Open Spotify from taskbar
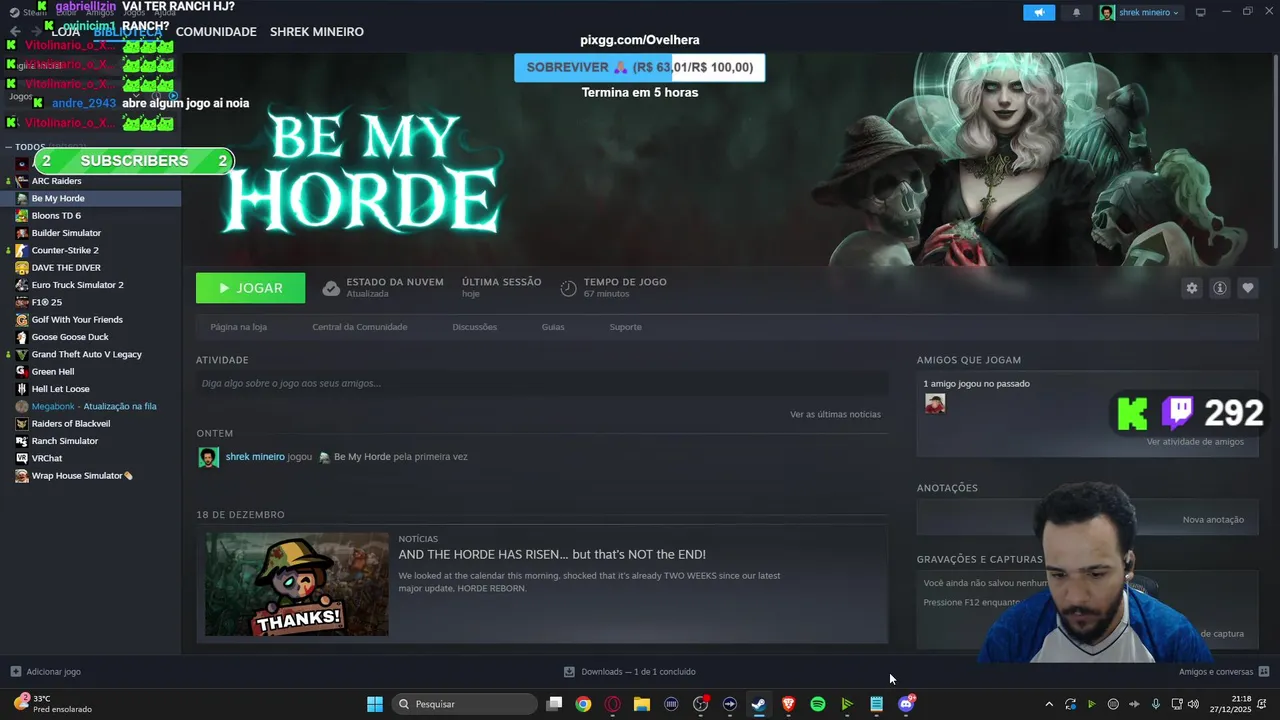 [x=817, y=704]
